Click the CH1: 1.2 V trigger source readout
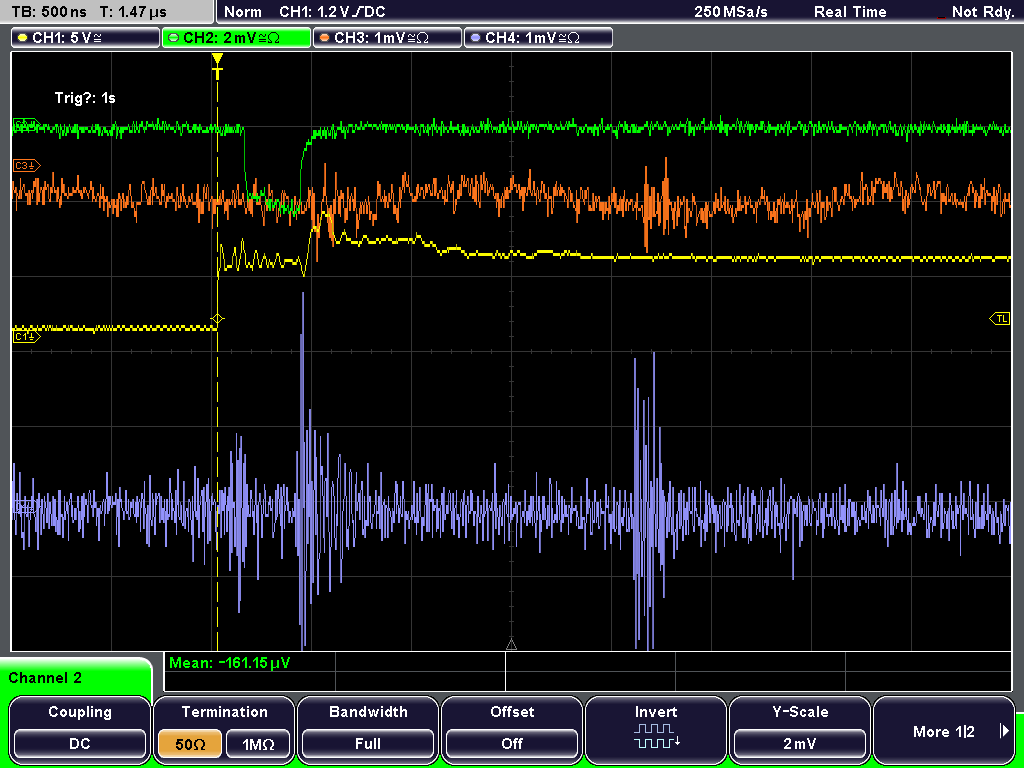 pyautogui.click(x=332, y=12)
